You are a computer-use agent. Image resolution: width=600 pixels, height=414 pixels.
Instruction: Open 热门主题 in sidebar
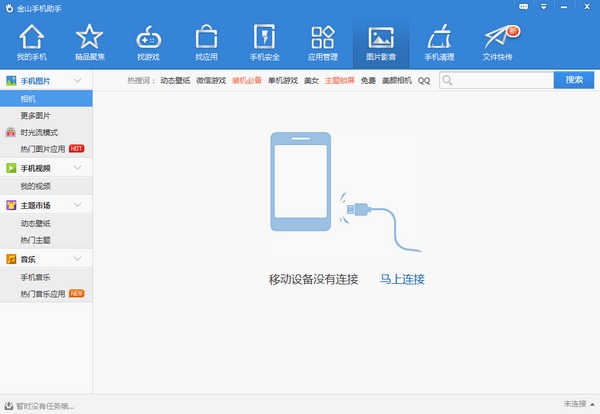click(x=46, y=240)
